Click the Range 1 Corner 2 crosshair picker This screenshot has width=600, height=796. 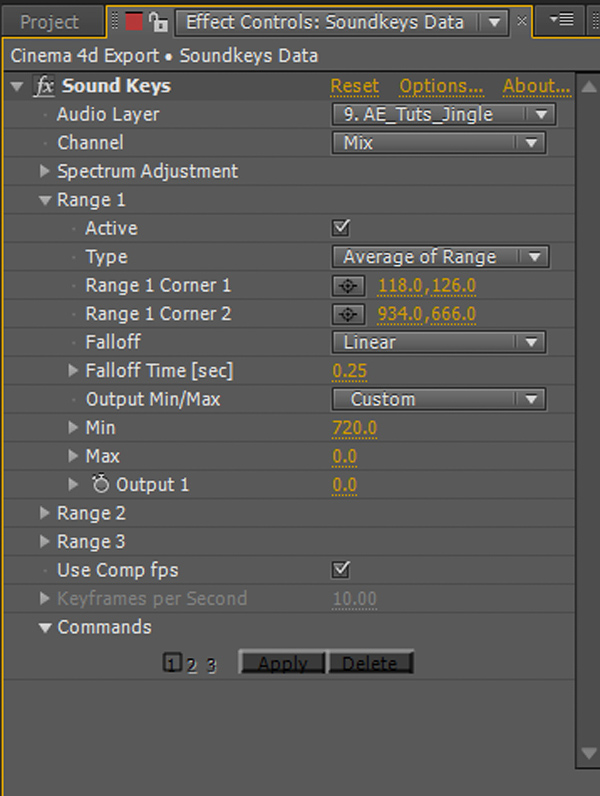(348, 314)
